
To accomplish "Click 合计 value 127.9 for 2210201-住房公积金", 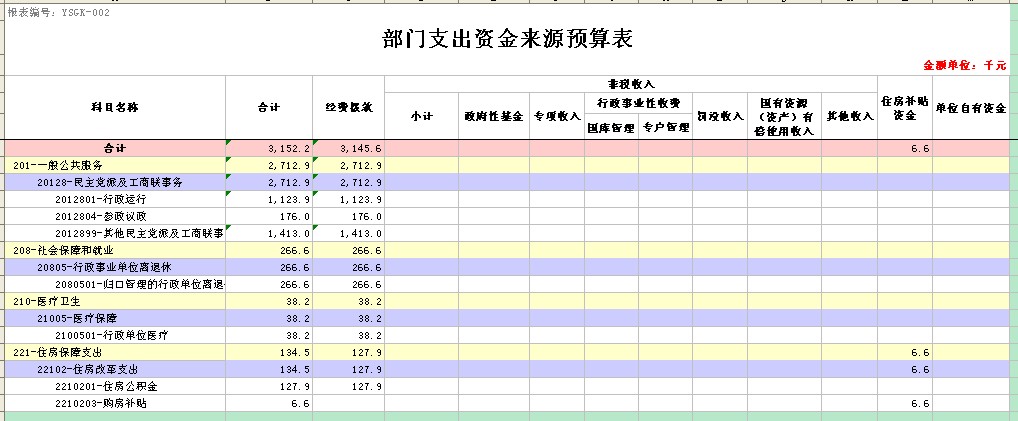I will point(295,387).
